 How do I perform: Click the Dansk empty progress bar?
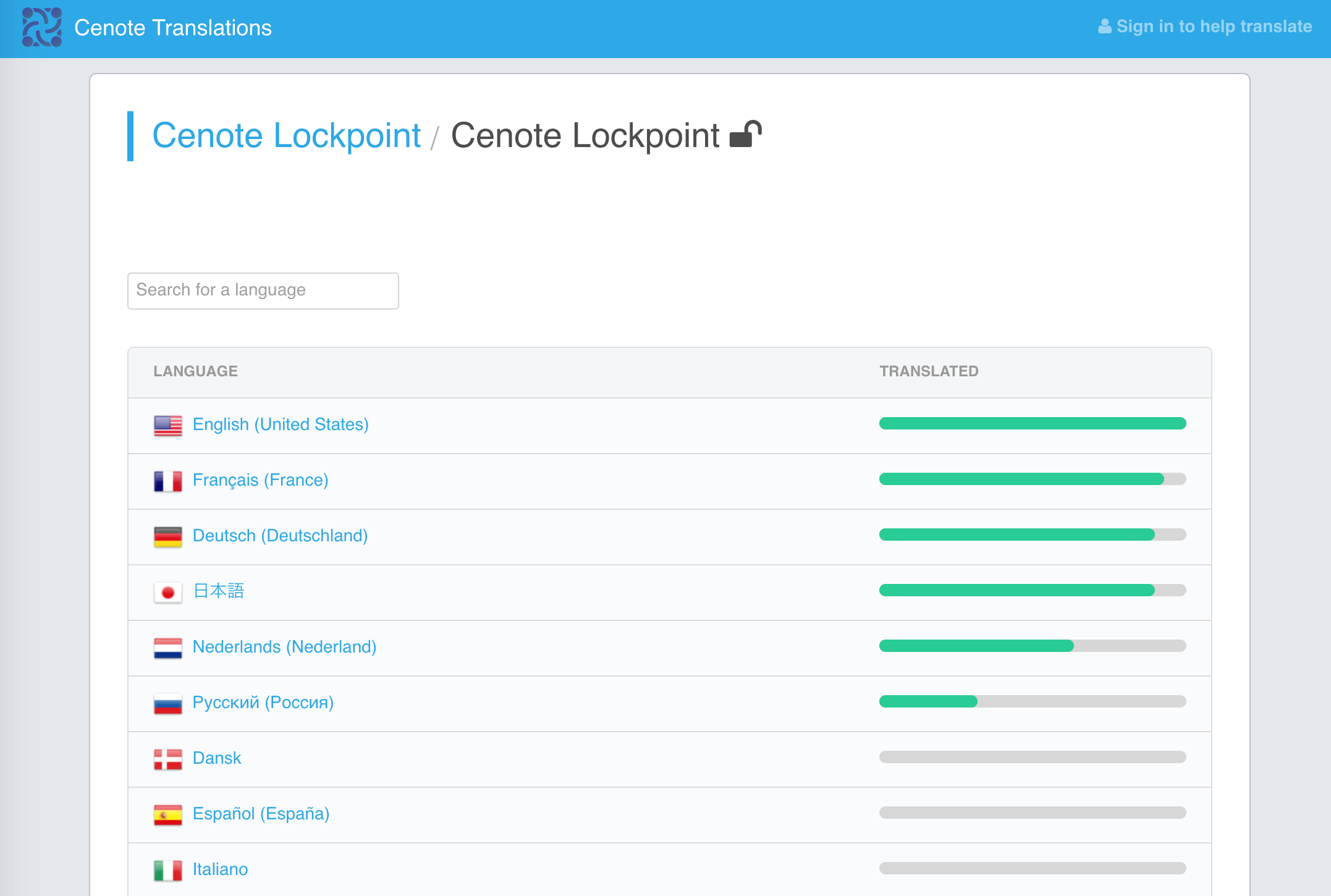[x=1033, y=757]
